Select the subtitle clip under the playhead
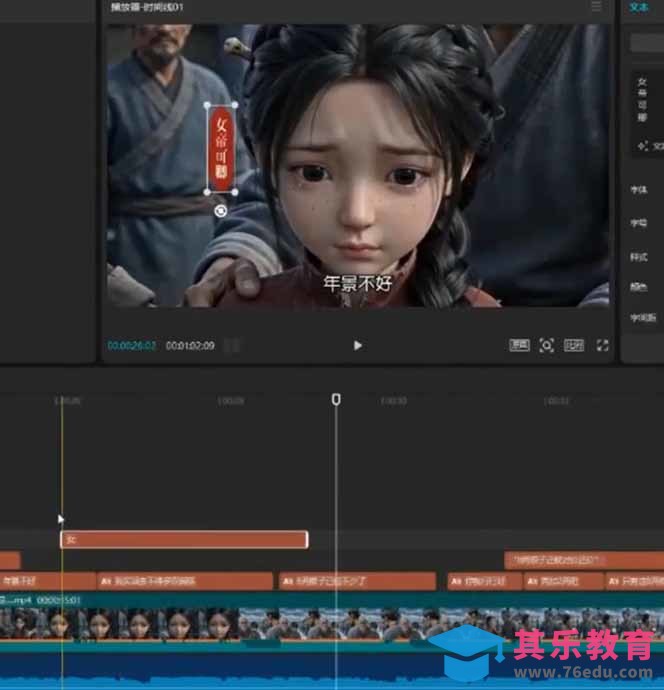The height and width of the screenshot is (690, 664). tap(358, 581)
